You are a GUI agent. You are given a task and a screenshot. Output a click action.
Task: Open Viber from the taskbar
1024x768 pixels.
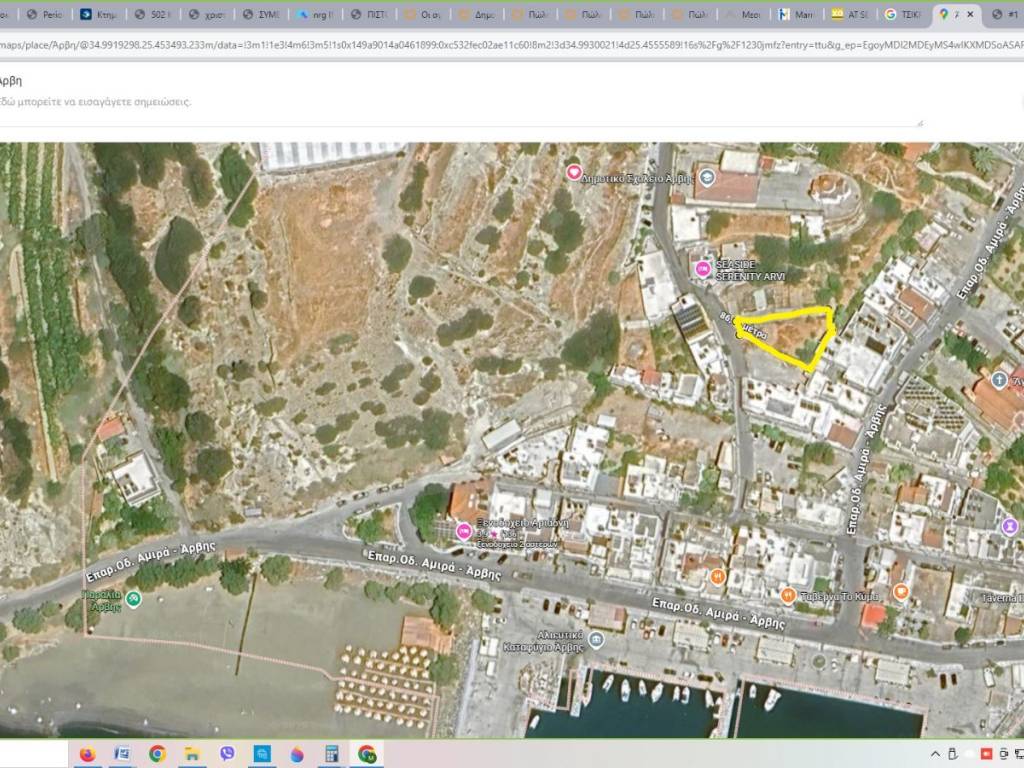[x=227, y=753]
